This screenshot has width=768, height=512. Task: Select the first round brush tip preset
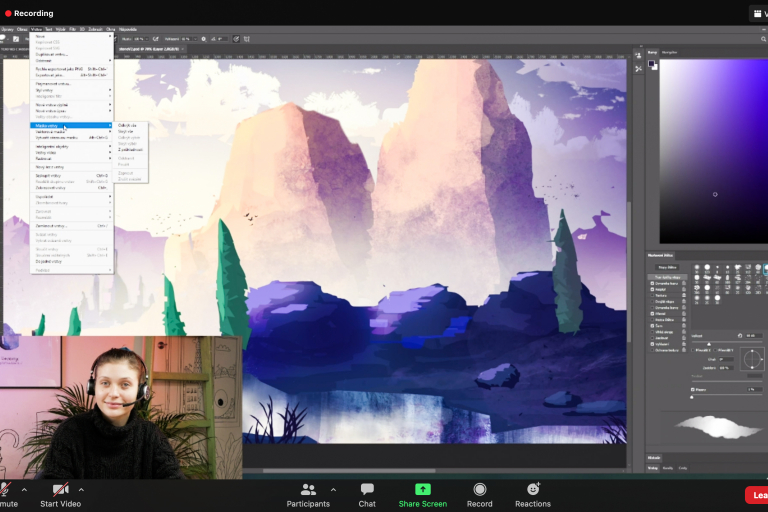pyautogui.click(x=697, y=267)
